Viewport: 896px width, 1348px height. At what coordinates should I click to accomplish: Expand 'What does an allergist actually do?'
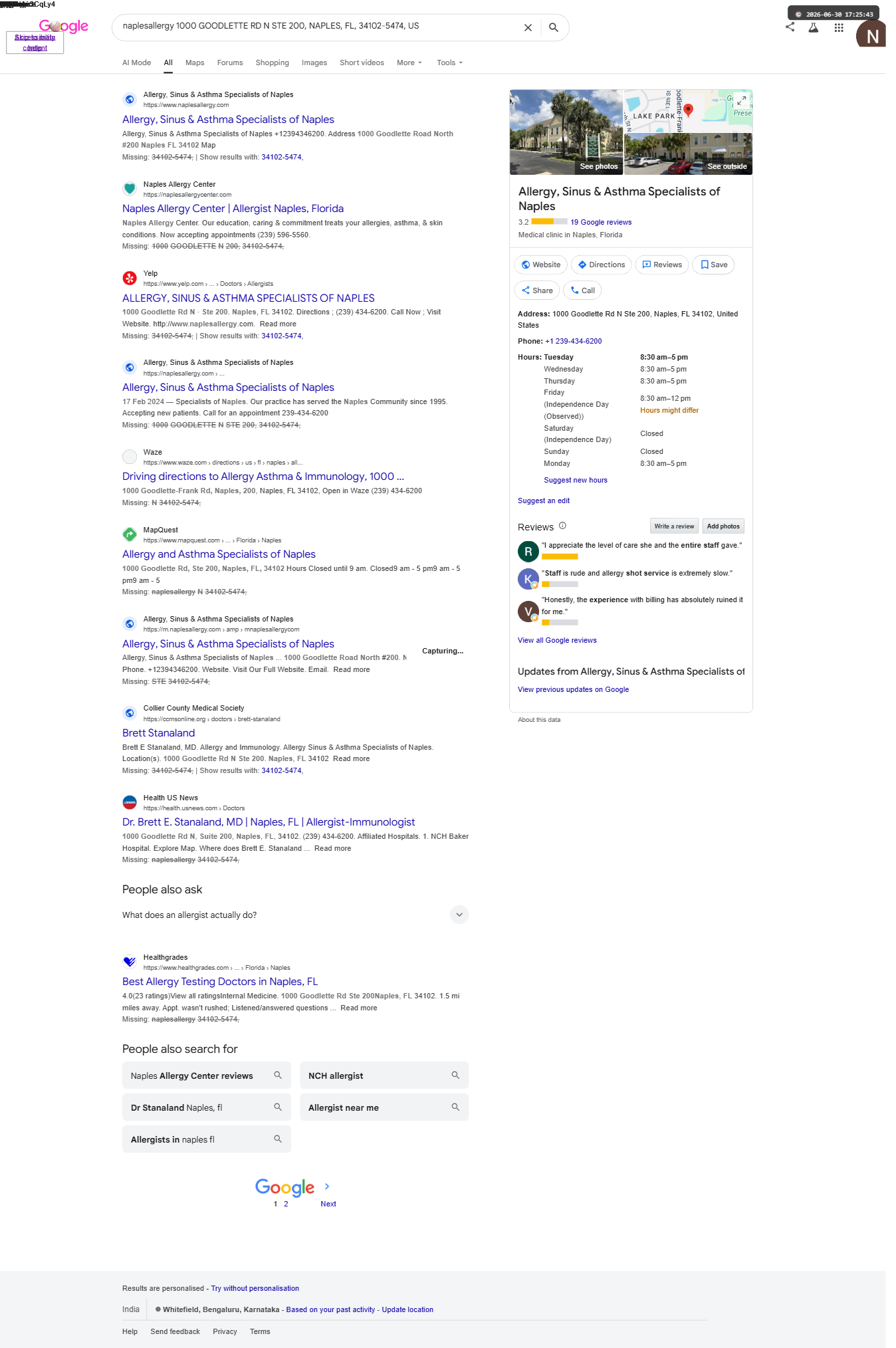coord(295,915)
